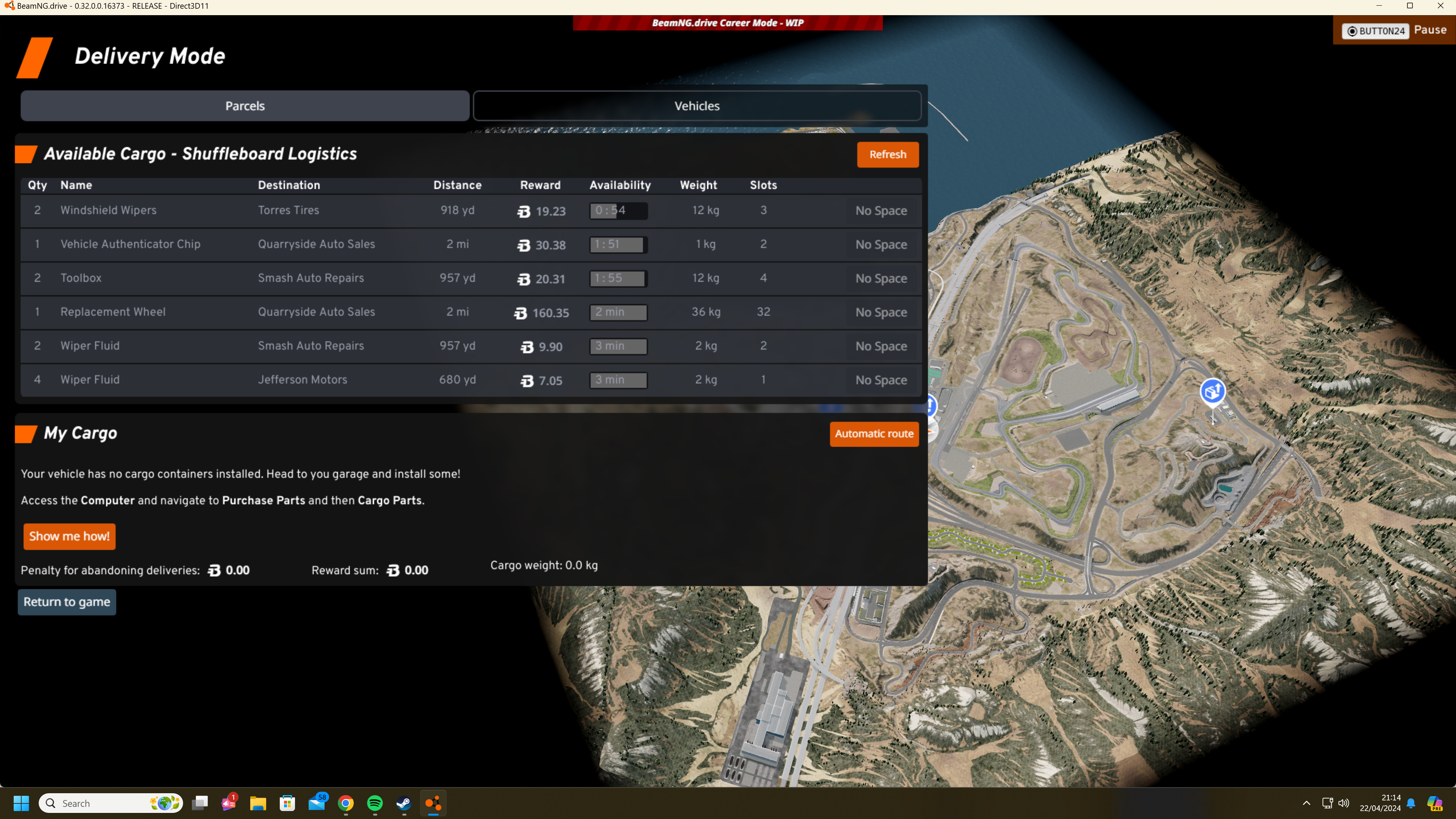Switch to the Vehicles tab

[x=697, y=106]
